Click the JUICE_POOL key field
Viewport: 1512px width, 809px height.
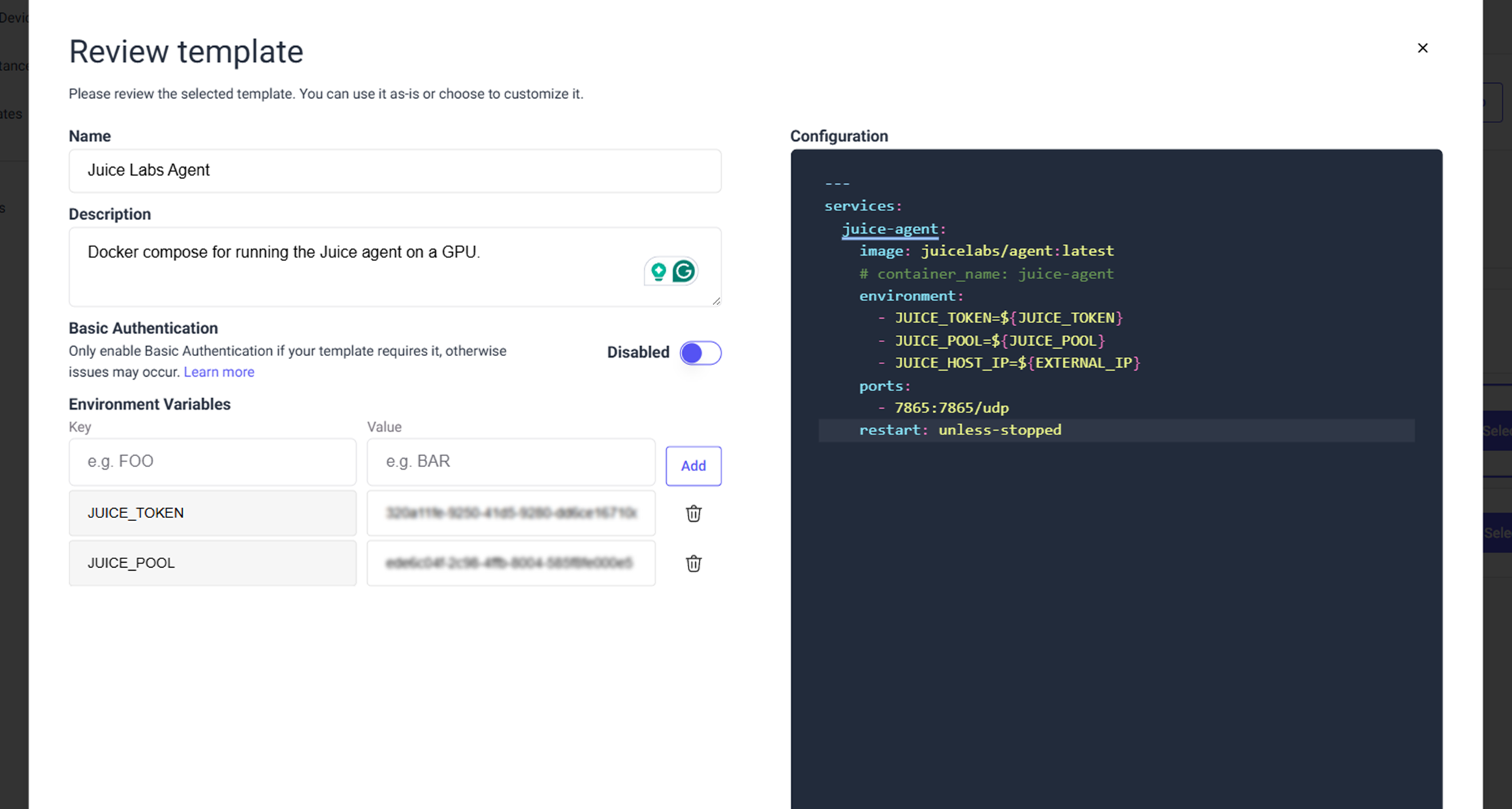coord(212,563)
